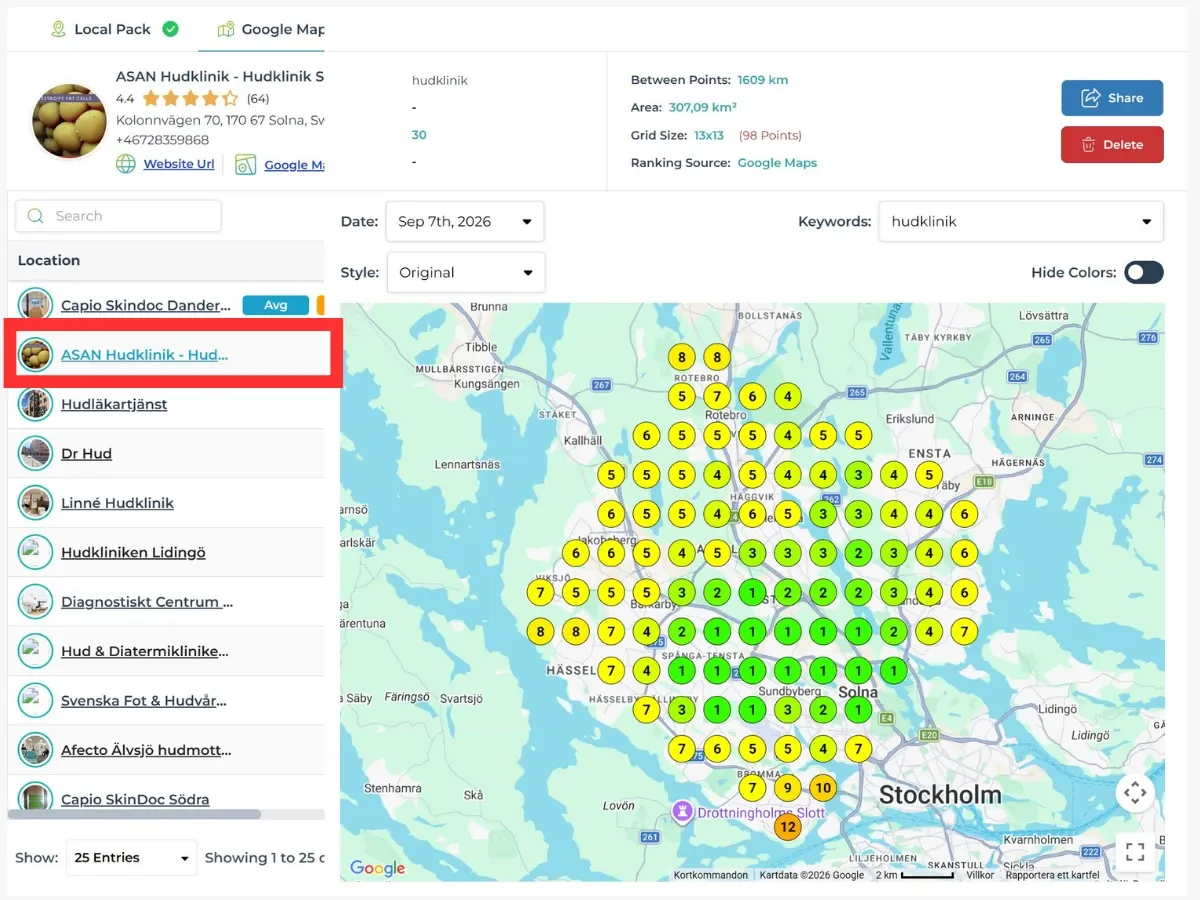This screenshot has width=1200, height=900.
Task: Select Capio SkinDoc Södra listing
Action: (135, 799)
